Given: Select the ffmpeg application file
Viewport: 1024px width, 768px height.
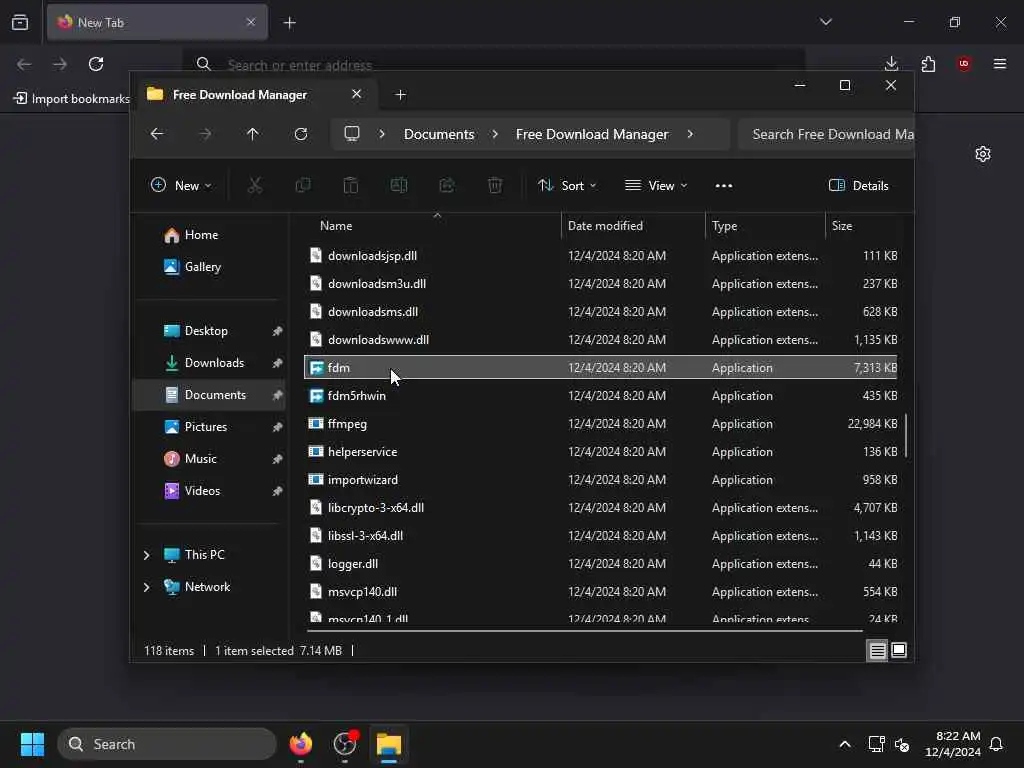Looking at the screenshot, I should point(601,424).
